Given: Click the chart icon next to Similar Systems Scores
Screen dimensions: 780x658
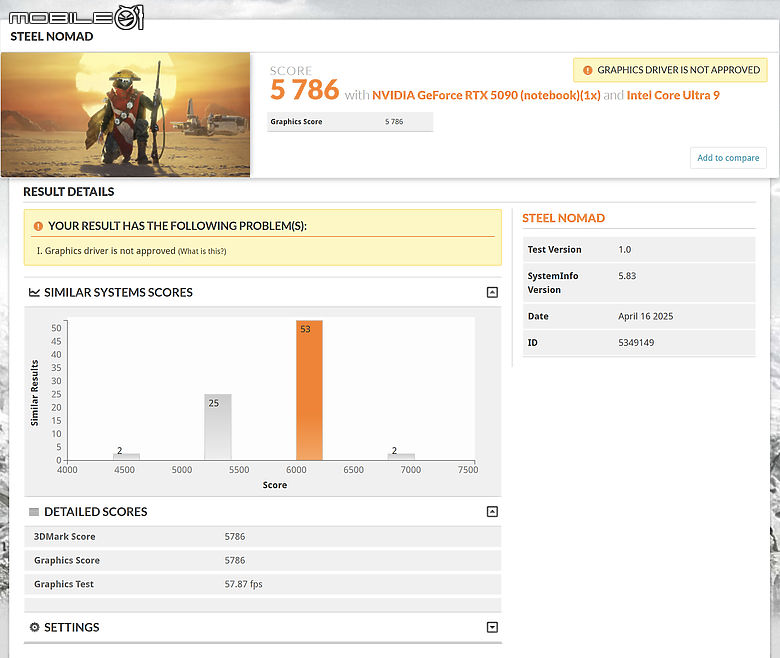Looking at the screenshot, I should click(34, 292).
